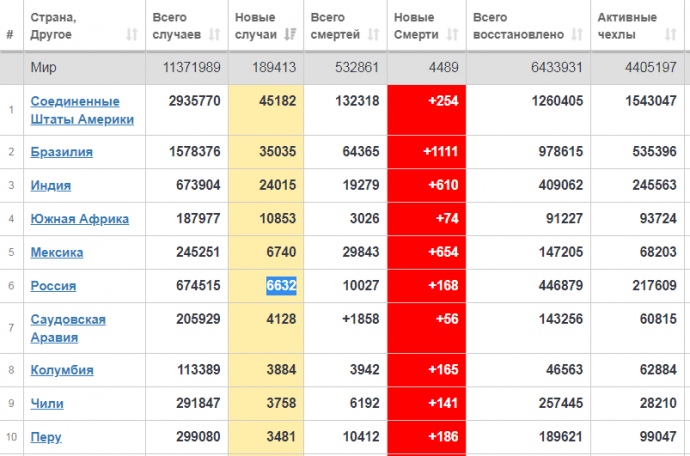Click red +1111 new deaths cell for Brazil
Screen dimensions: 690x456
tap(427, 152)
